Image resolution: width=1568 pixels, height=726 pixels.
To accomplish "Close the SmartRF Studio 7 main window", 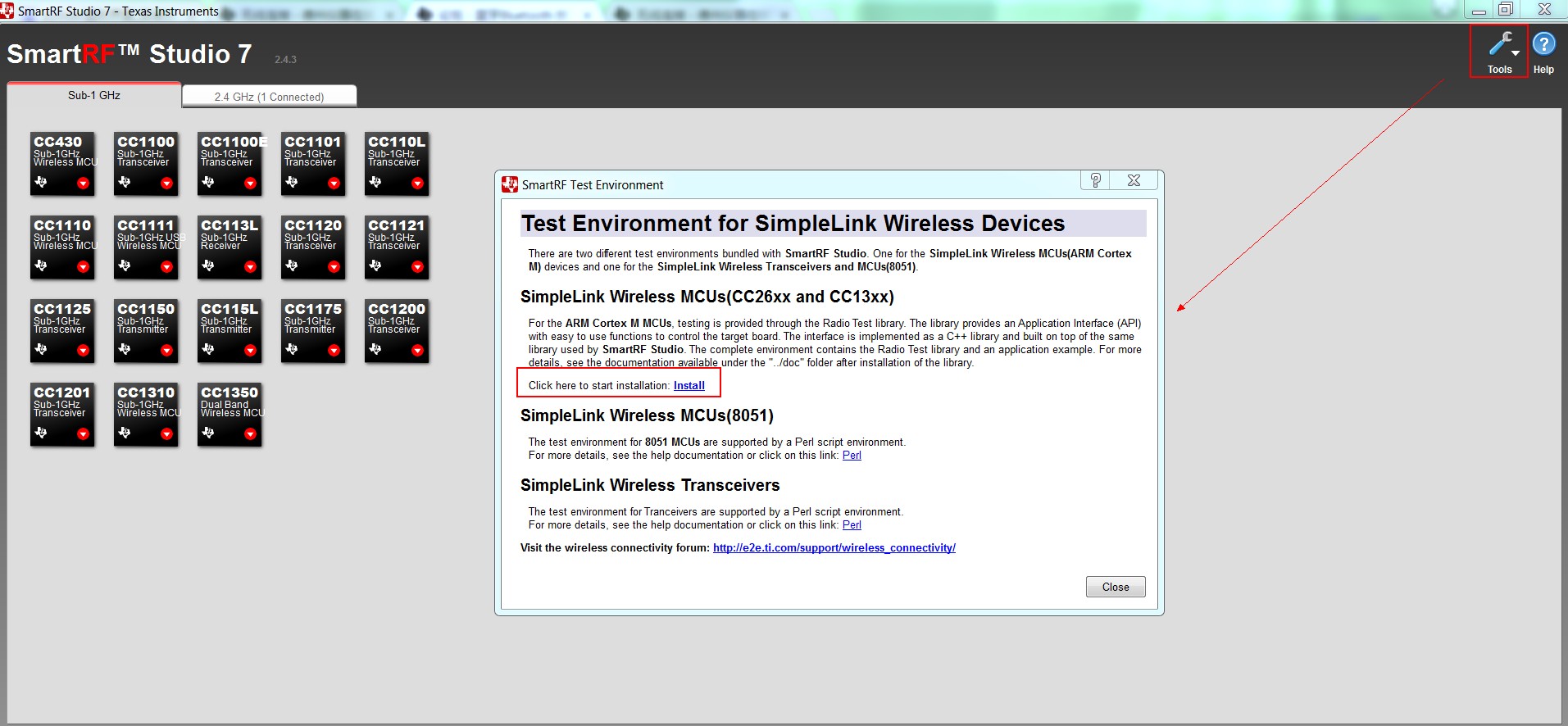I will (x=1544, y=10).
